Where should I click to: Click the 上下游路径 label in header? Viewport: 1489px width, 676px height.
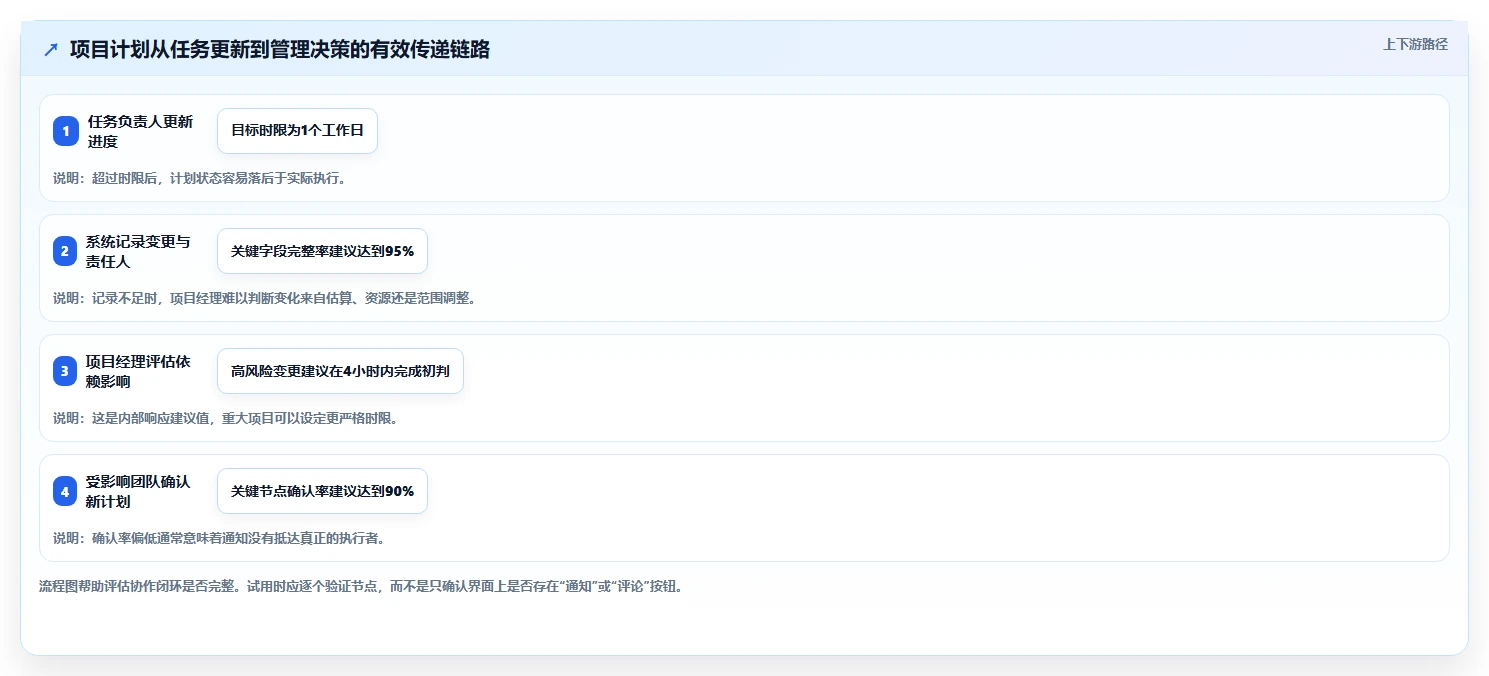[x=1415, y=44]
